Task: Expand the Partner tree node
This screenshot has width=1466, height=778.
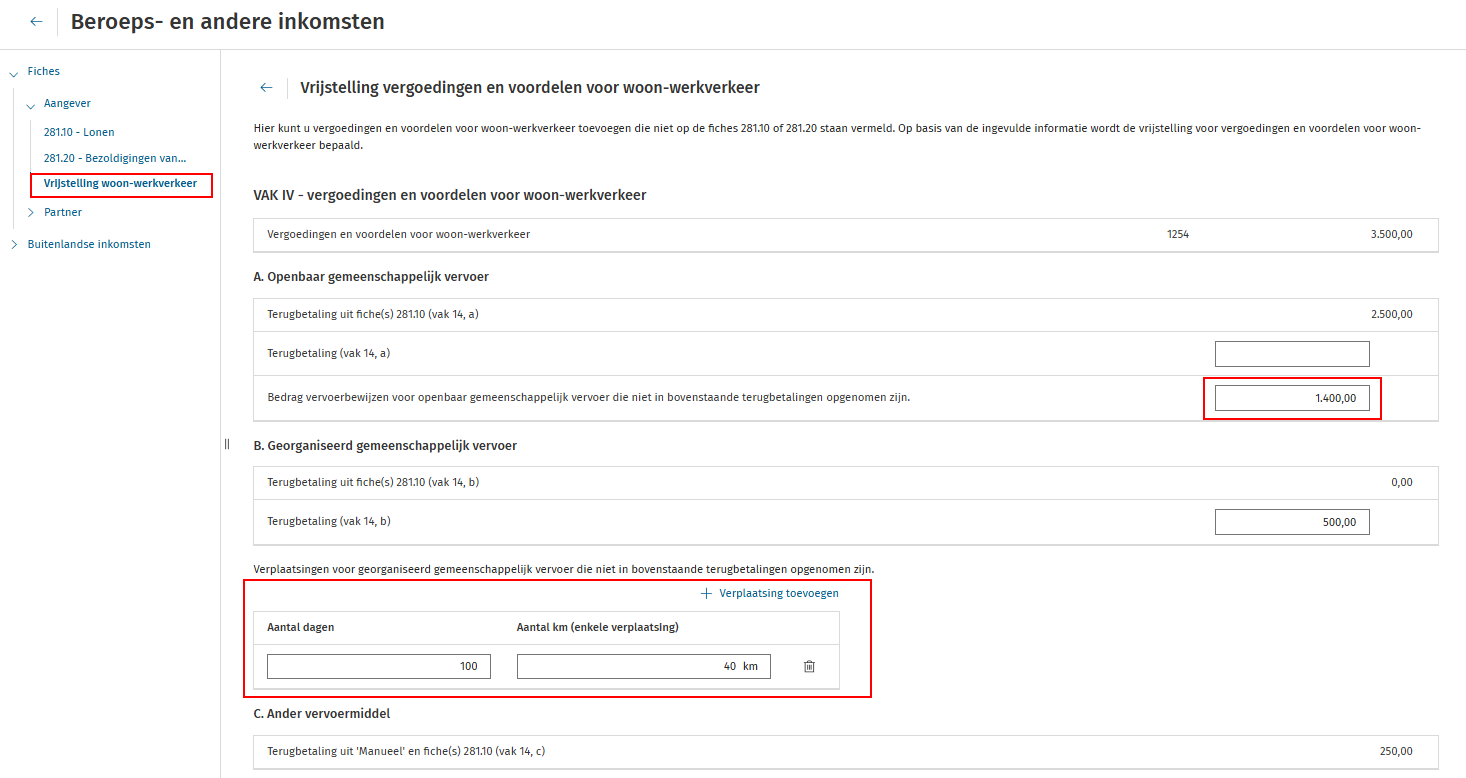Action: [x=31, y=212]
